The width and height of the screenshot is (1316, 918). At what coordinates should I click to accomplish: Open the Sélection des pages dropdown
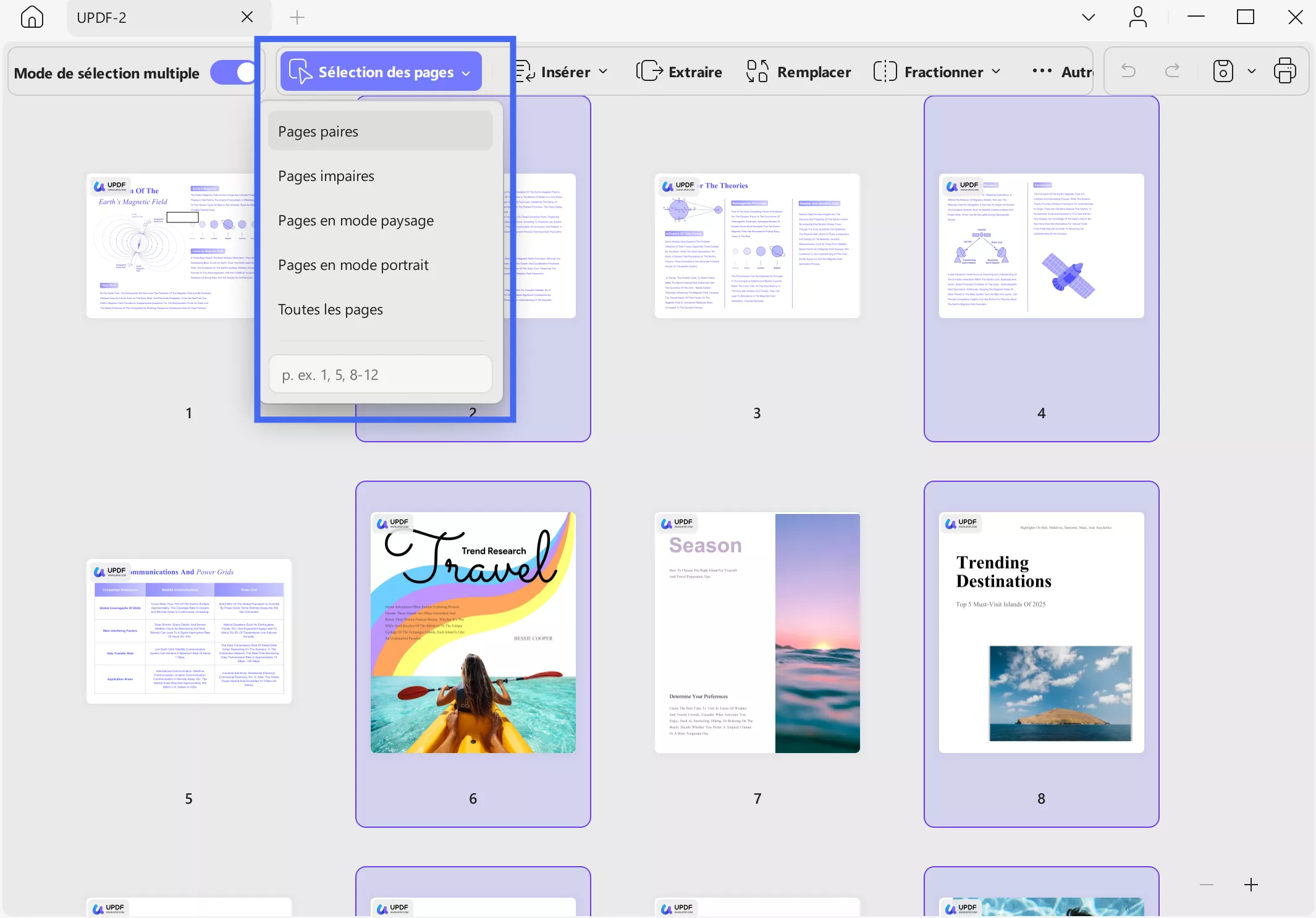[379, 71]
